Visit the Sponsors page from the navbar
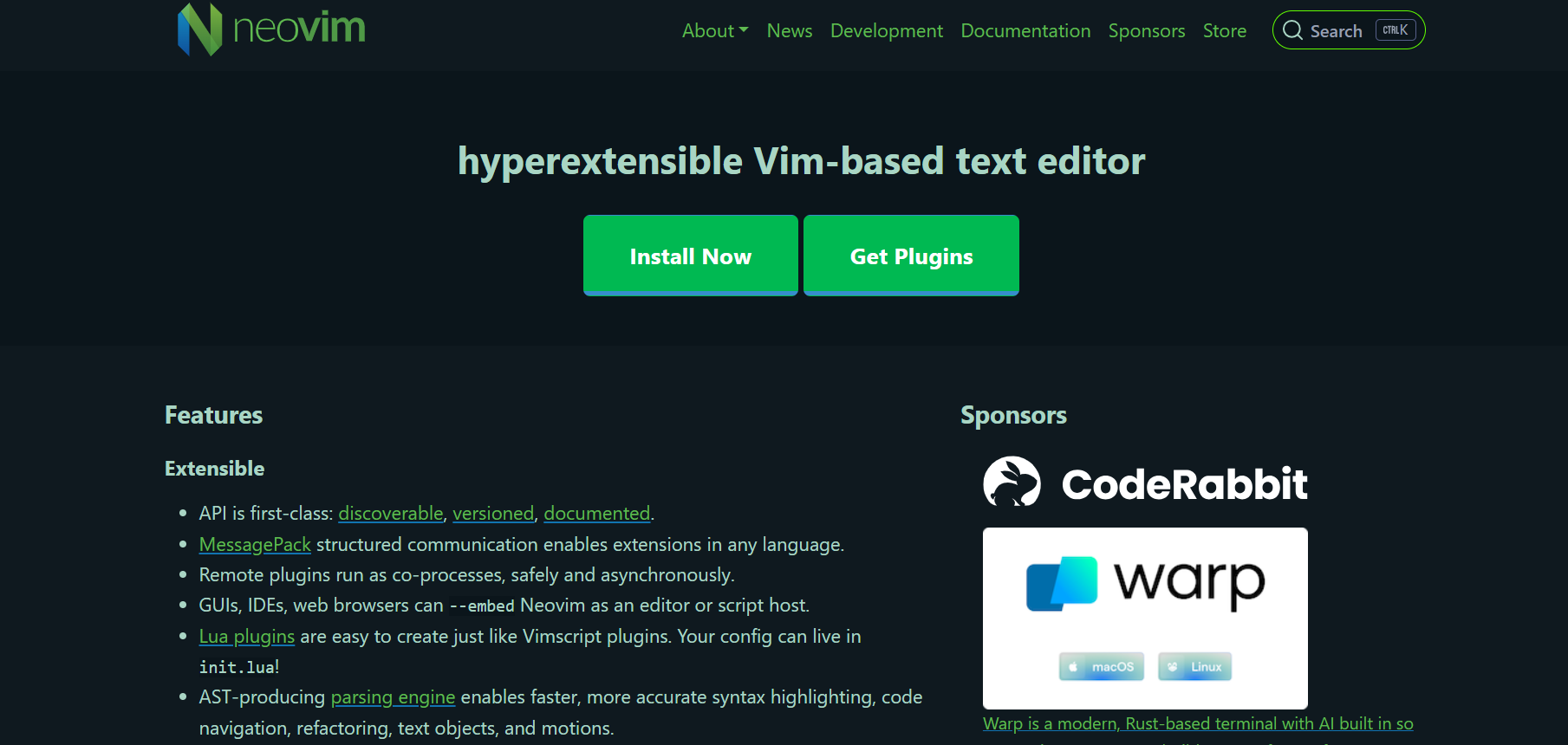This screenshot has width=1568, height=745. click(1147, 30)
